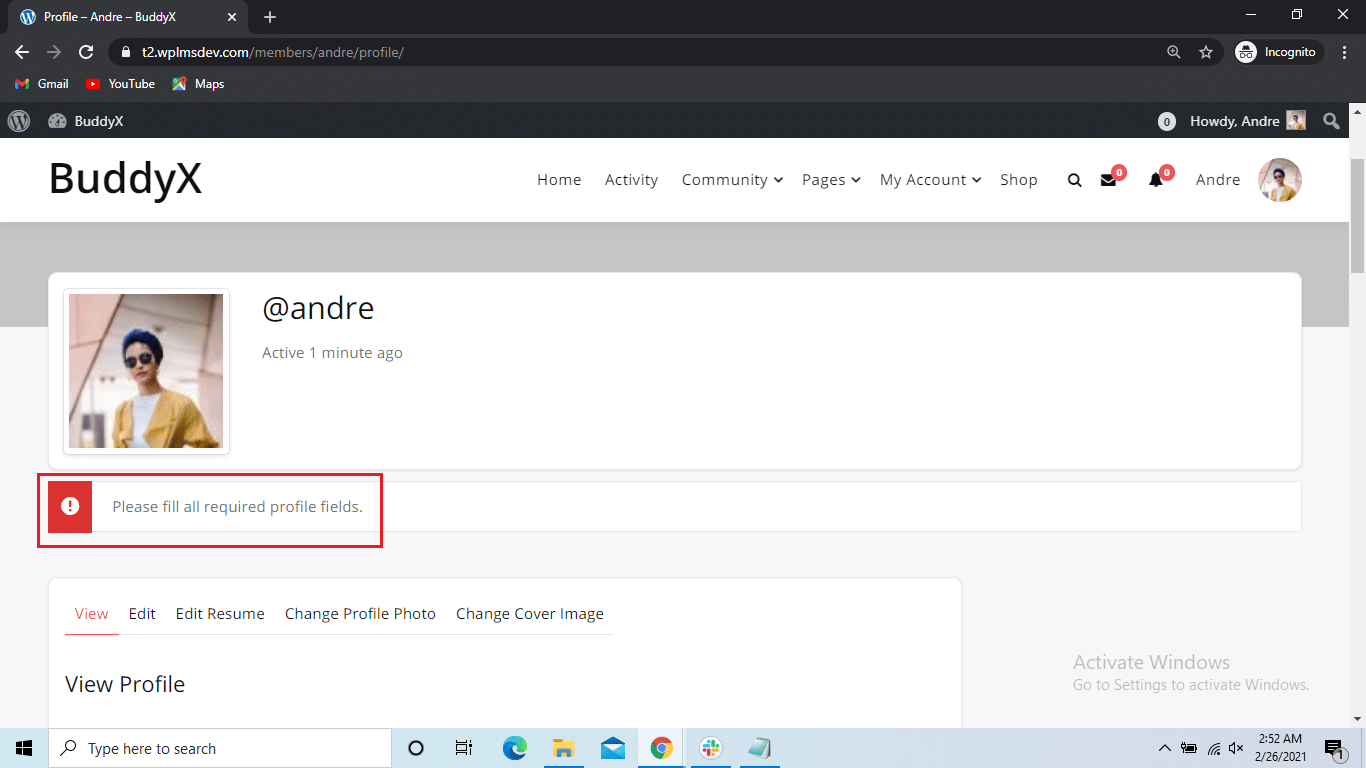This screenshot has width=1366, height=768.
Task: Open the notifications bell in the header
Action: tap(1156, 179)
